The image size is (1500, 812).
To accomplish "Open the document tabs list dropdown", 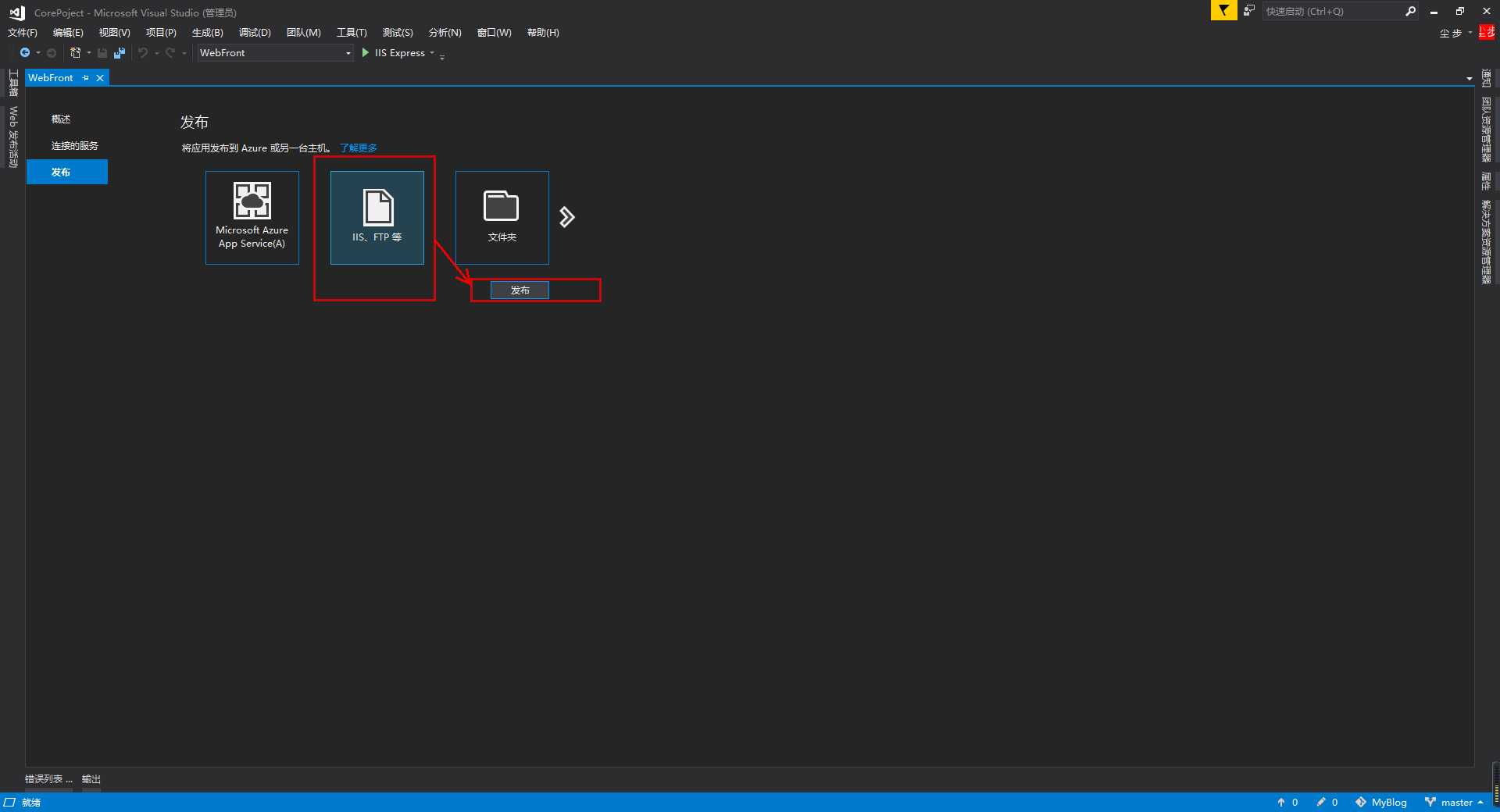I will 1470,79.
